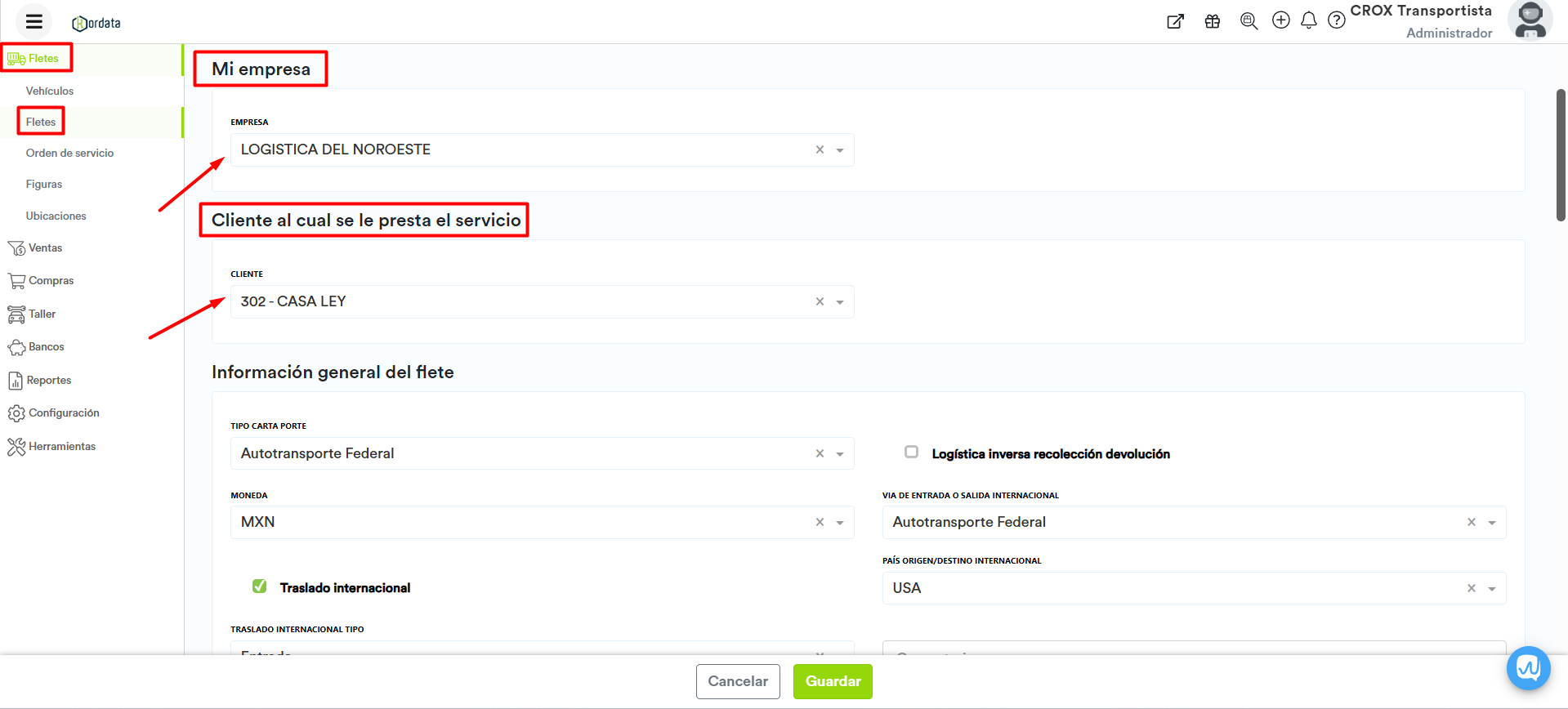Click the user avatar picture
This screenshot has height=709, width=1568.
(1530, 20)
